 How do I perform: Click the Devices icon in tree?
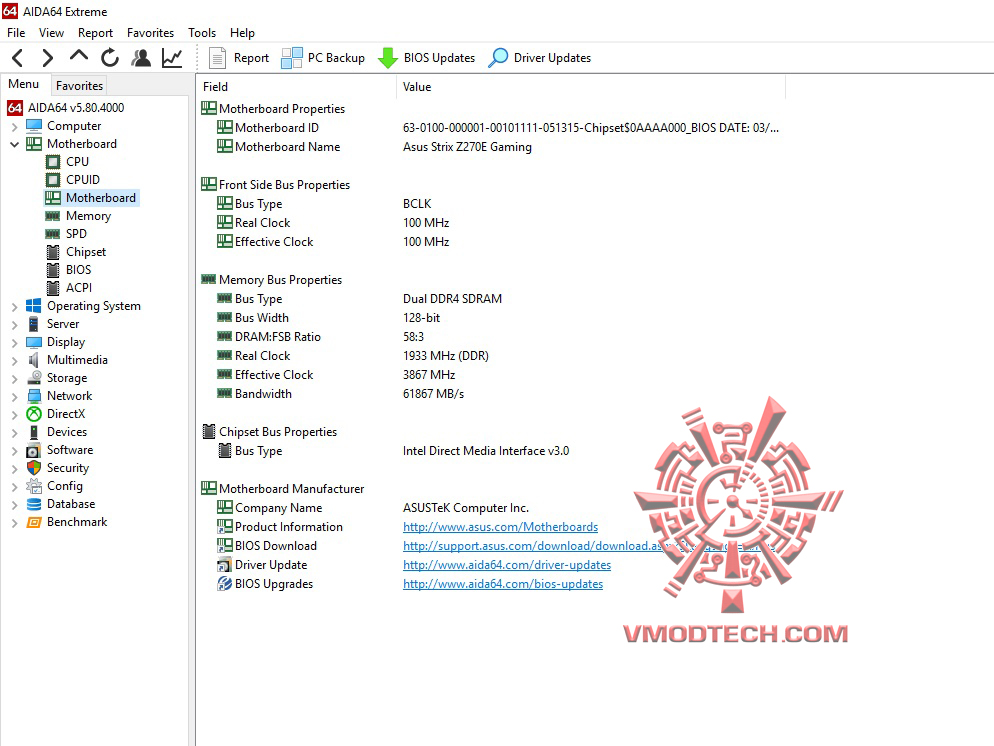click(34, 432)
